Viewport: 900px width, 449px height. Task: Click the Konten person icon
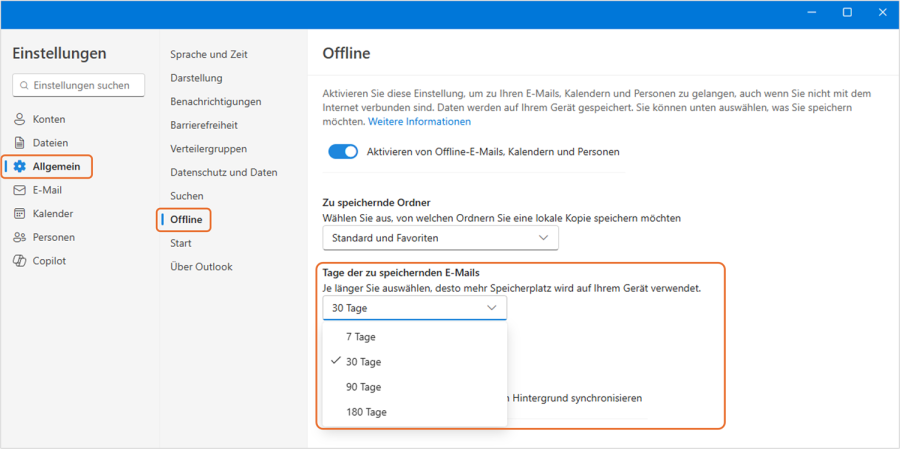coord(20,119)
